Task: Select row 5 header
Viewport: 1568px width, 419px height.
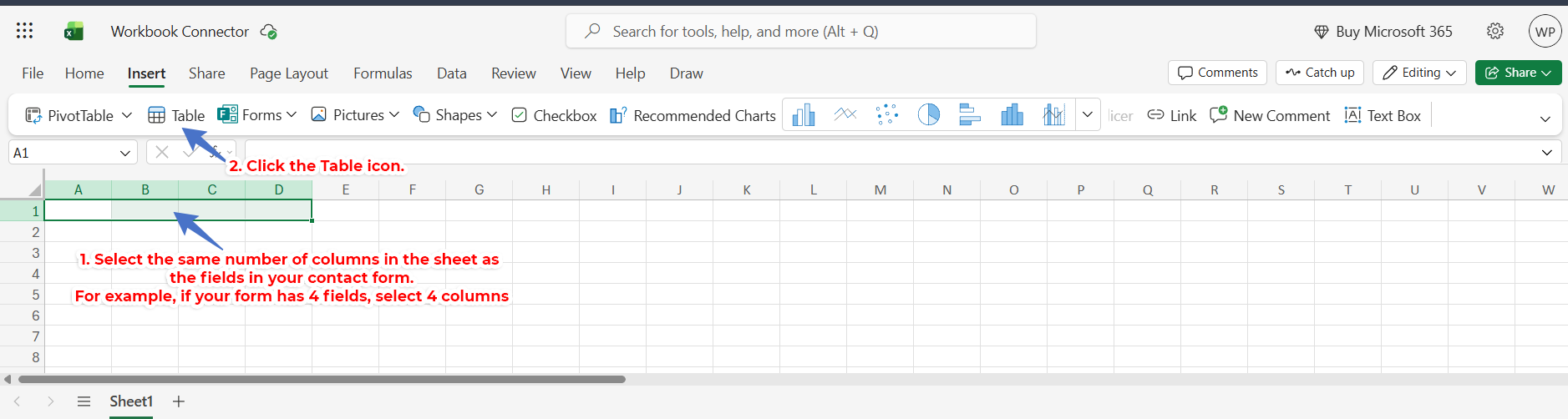Action: click(x=22, y=295)
